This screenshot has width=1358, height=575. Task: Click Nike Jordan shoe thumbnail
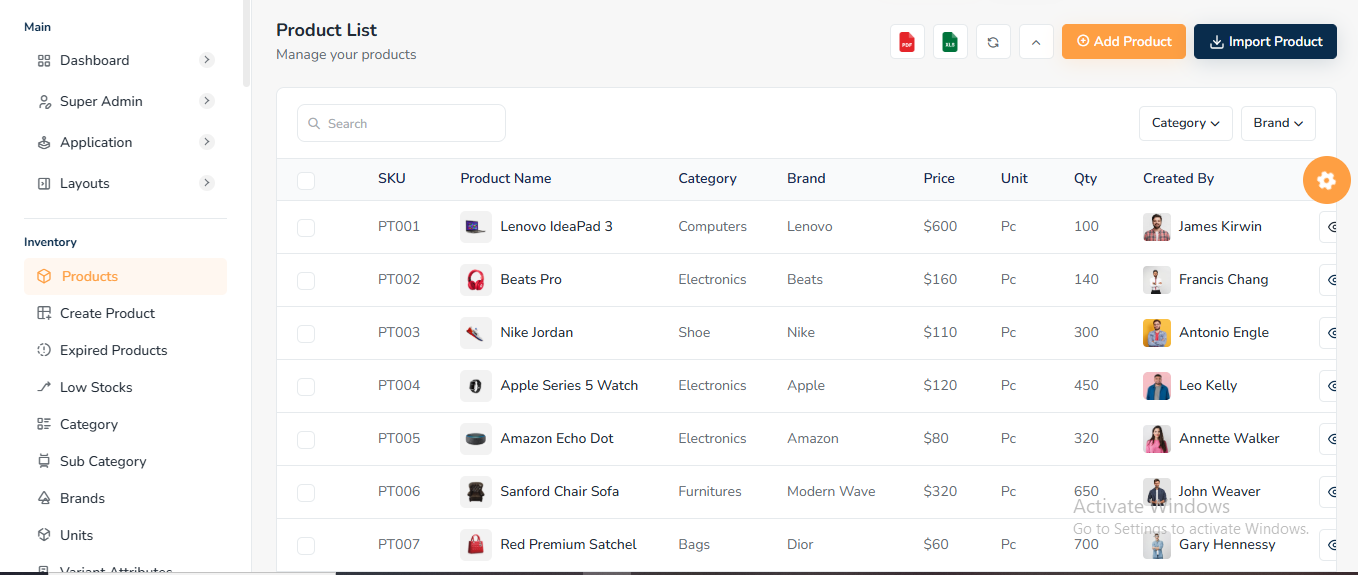(x=476, y=333)
